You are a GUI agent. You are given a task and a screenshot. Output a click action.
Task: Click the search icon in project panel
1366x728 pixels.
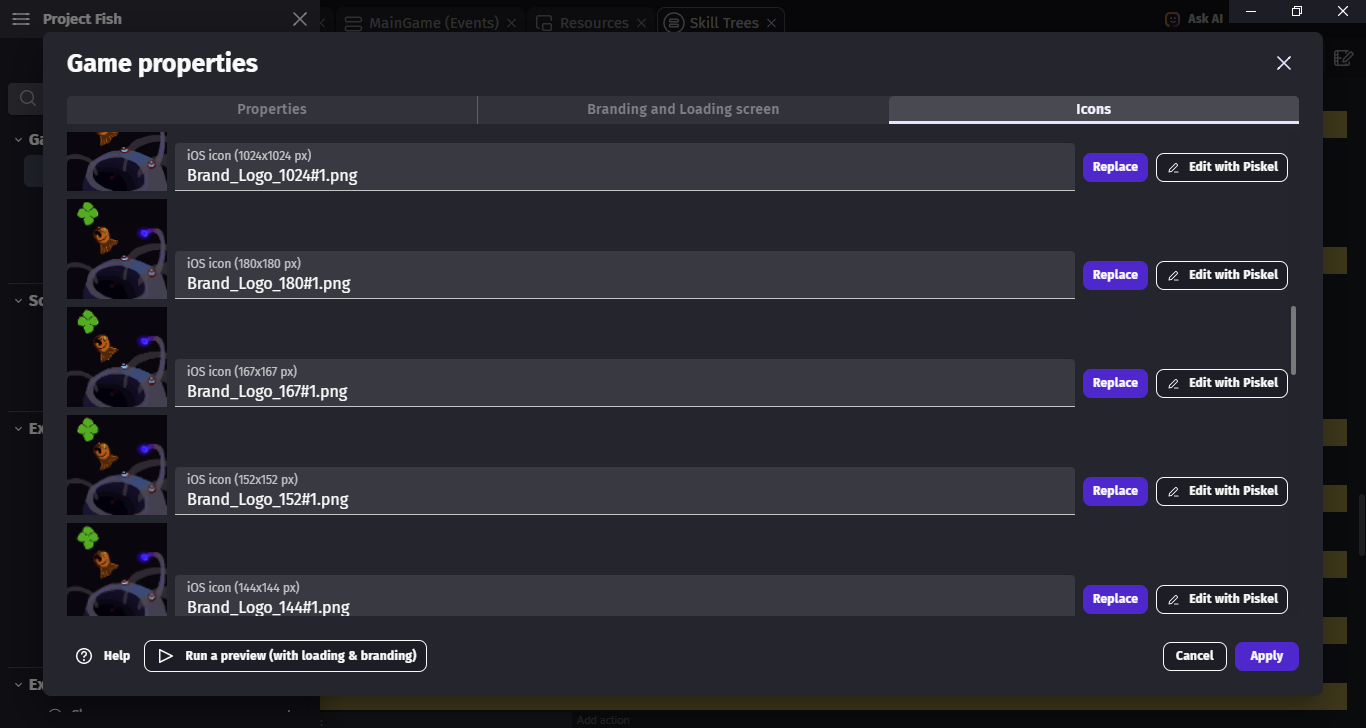pos(28,98)
